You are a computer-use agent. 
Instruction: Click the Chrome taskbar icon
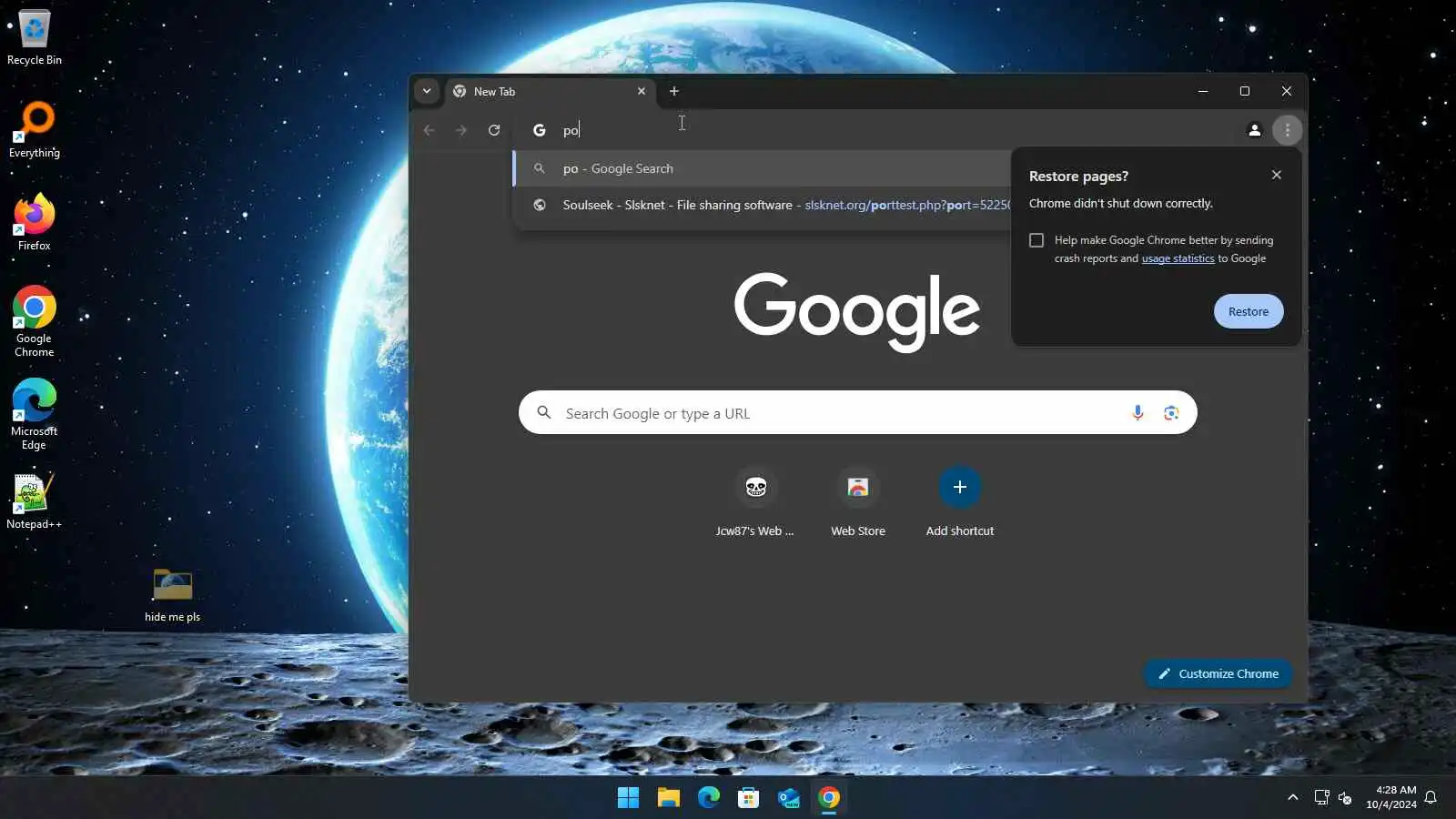point(829,798)
